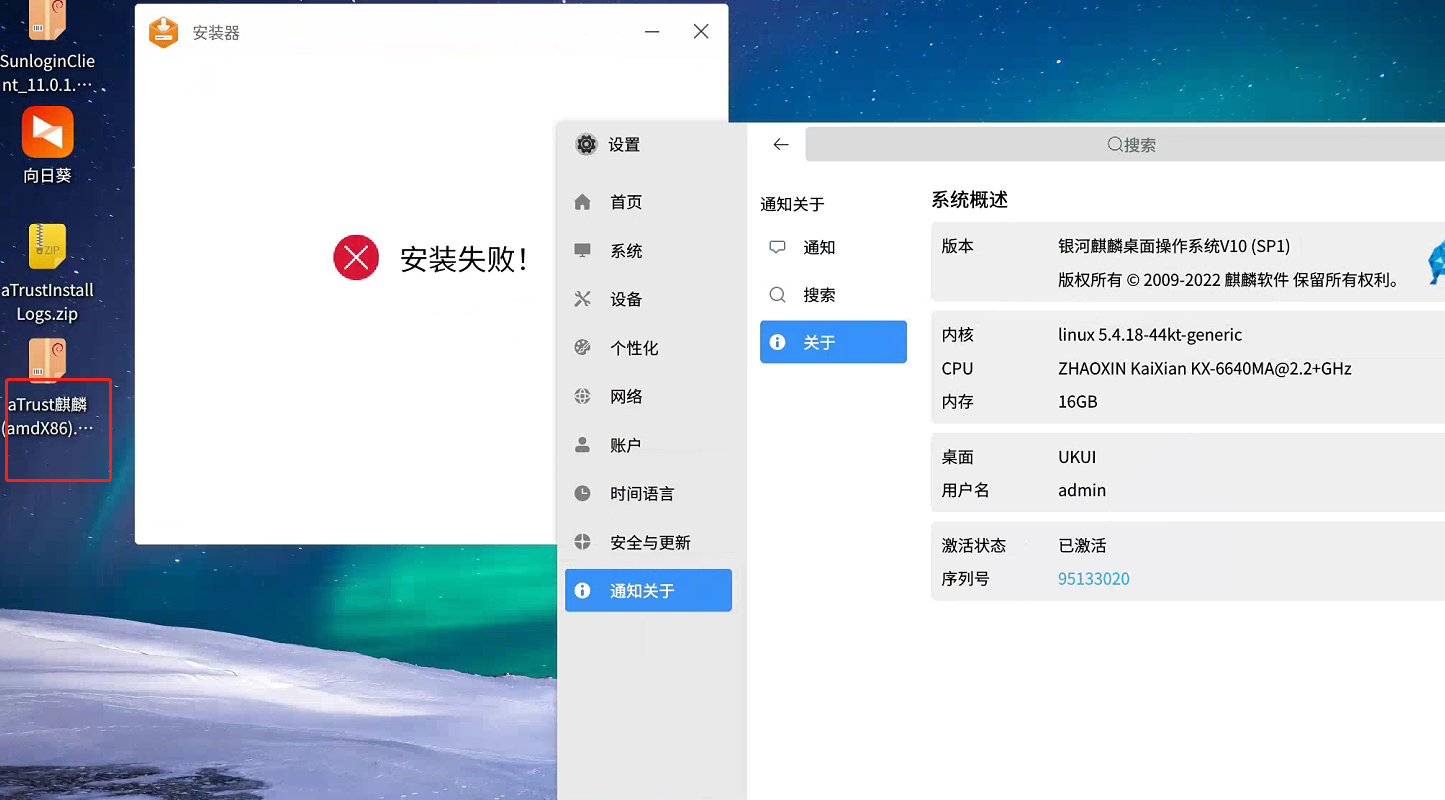Image resolution: width=1445 pixels, height=800 pixels.
Task: Select 时间语言 in the sidebar
Action: tap(642, 494)
